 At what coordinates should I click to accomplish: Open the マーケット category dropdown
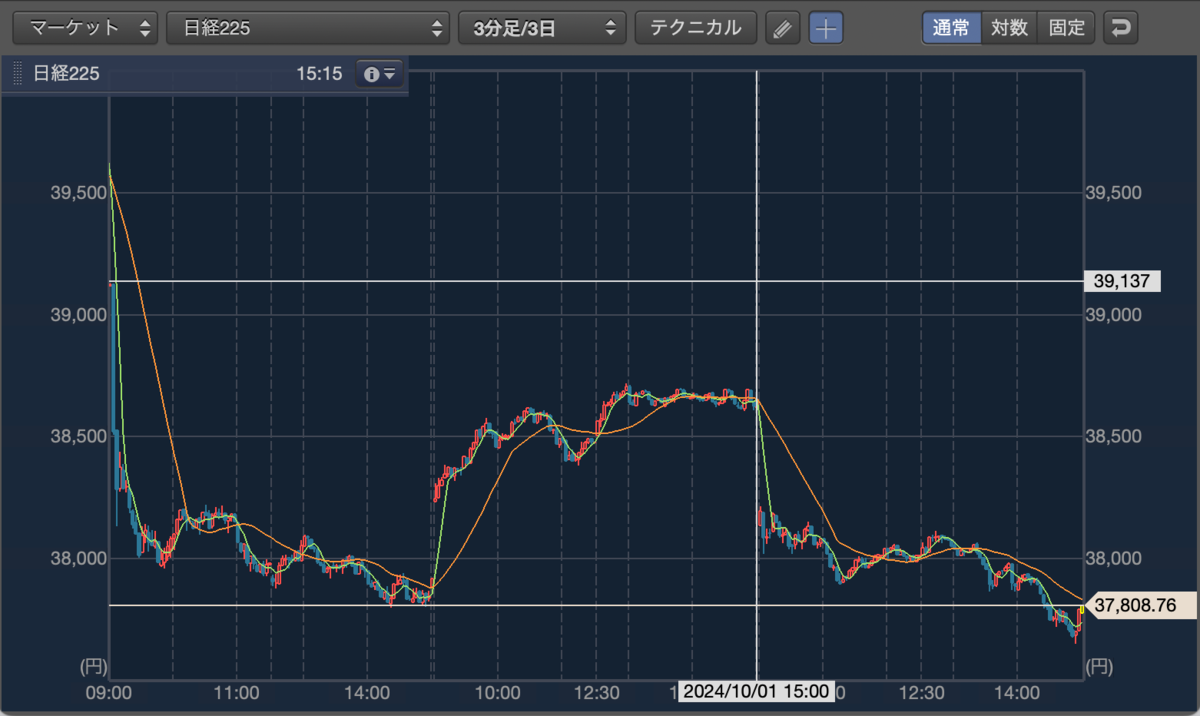tap(86, 28)
